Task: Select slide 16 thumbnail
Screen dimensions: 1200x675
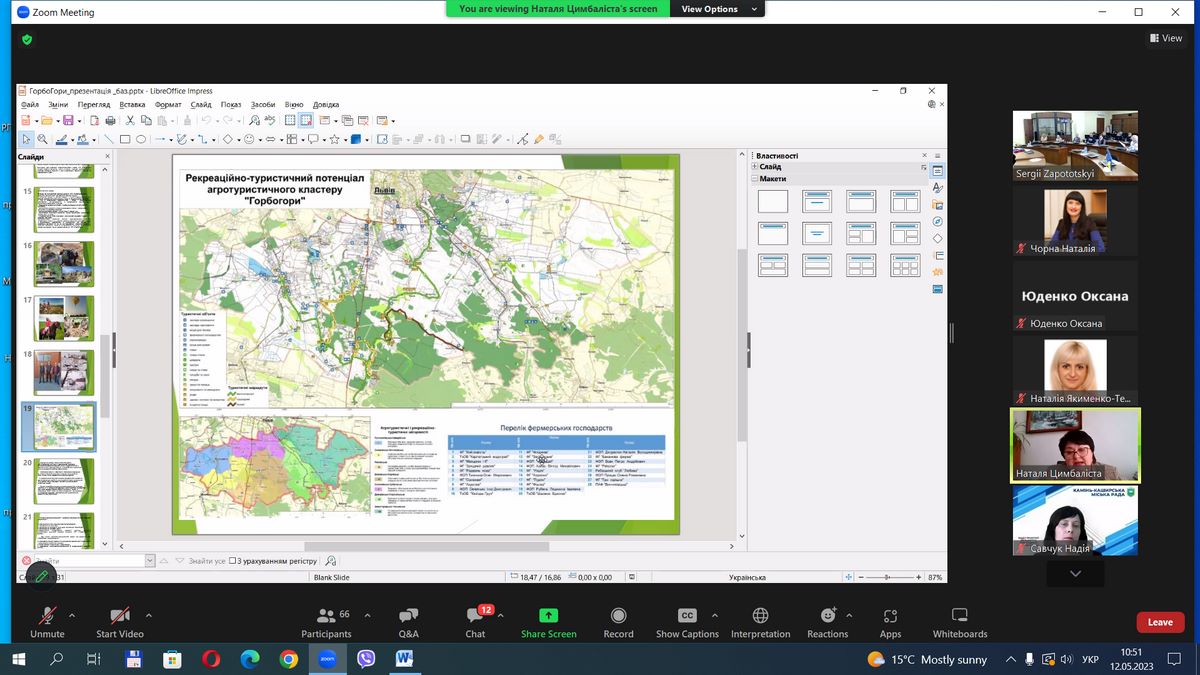Action: [64, 264]
